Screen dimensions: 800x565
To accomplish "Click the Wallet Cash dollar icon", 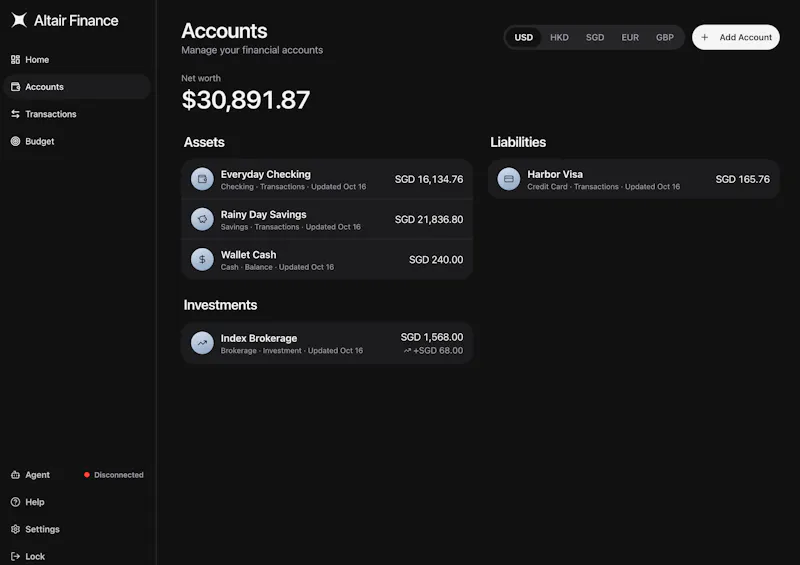I will [202, 259].
